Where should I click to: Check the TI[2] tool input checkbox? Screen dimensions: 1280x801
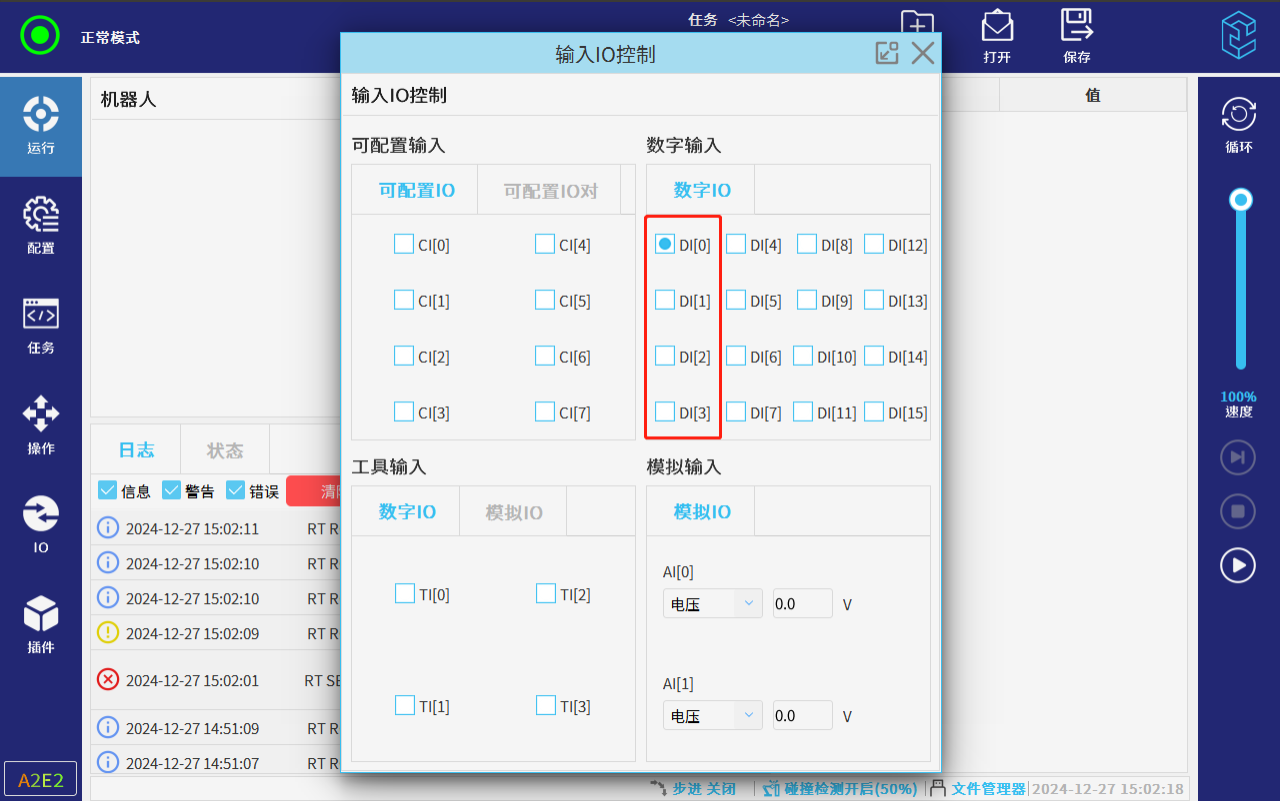546,594
